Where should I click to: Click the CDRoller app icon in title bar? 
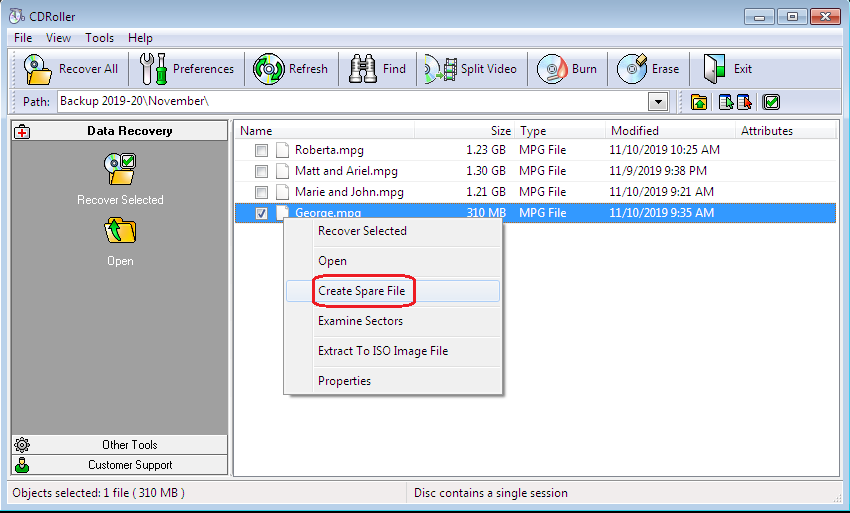click(16, 16)
